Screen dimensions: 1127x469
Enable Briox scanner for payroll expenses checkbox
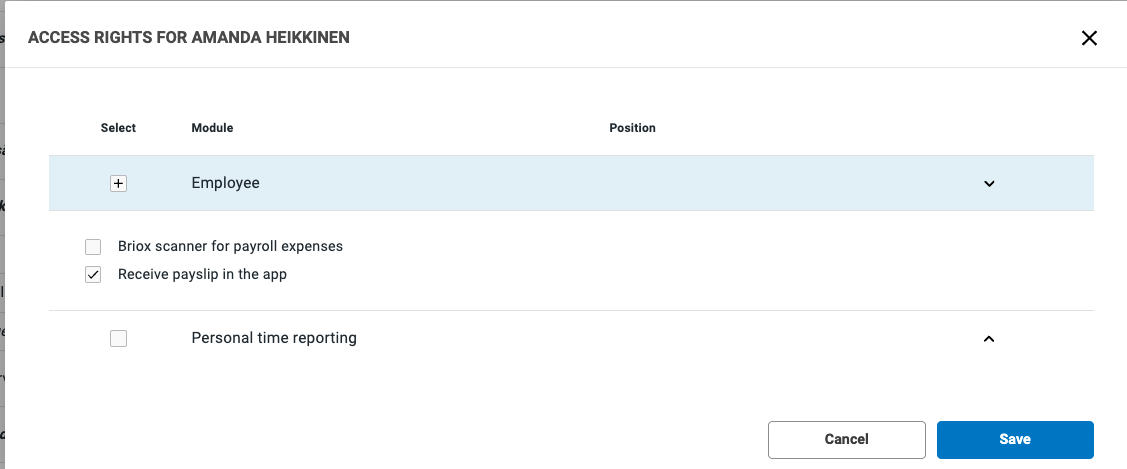tap(93, 246)
